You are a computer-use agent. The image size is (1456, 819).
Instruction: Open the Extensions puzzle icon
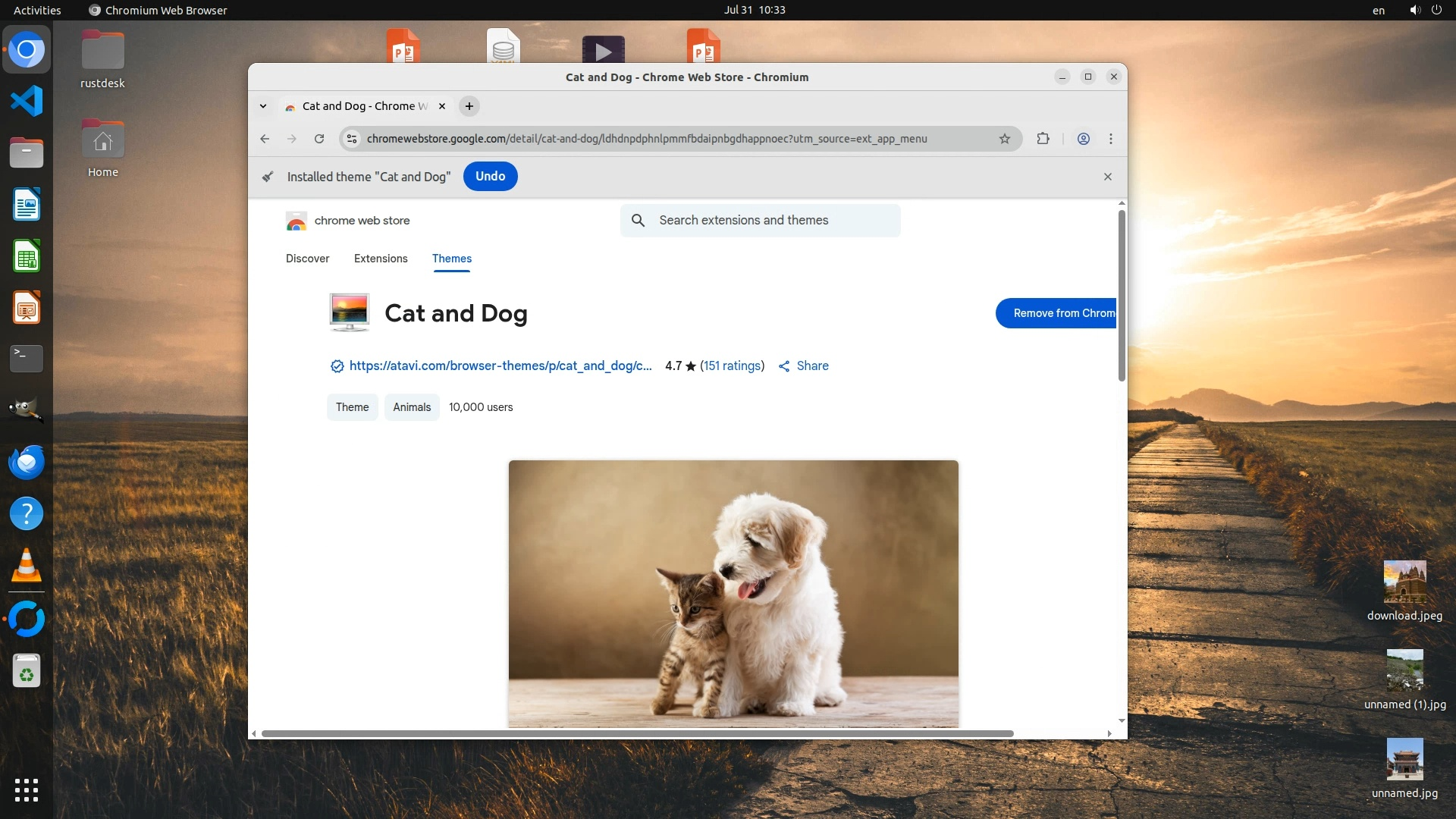pyautogui.click(x=1043, y=139)
